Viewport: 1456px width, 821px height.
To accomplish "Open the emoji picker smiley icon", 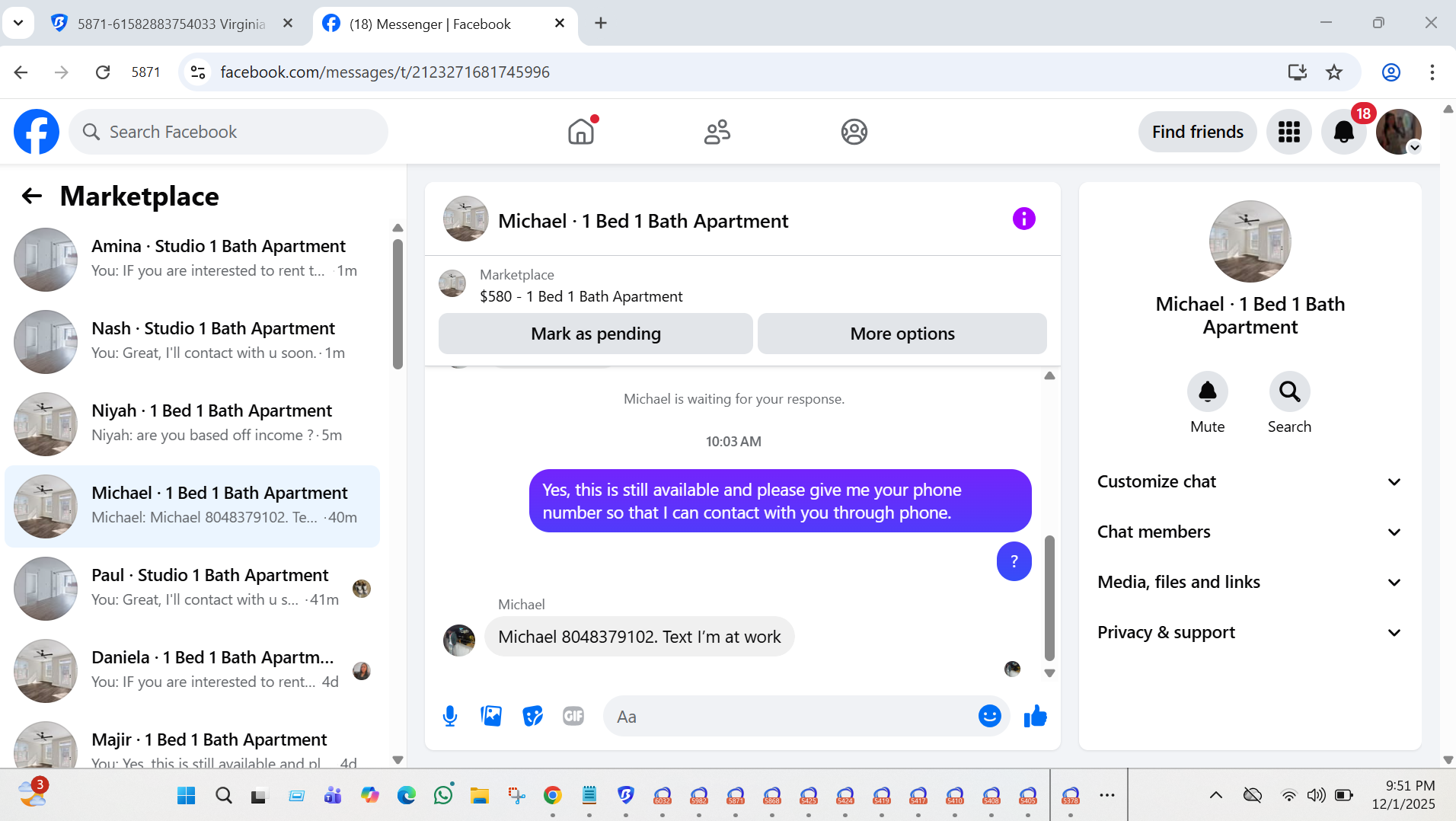I will tap(989, 717).
